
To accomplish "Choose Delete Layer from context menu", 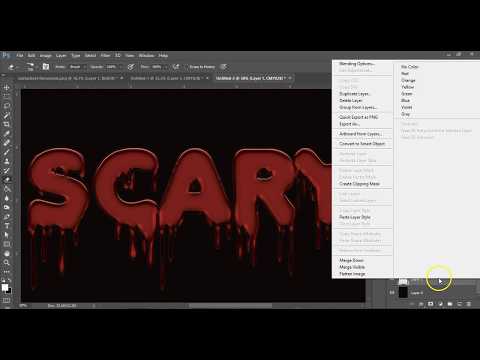I will [x=351, y=100].
